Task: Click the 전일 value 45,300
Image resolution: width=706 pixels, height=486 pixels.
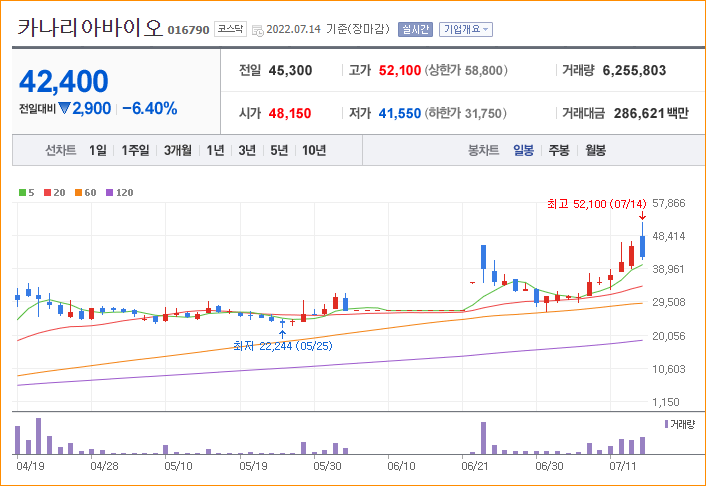Action: click(290, 70)
